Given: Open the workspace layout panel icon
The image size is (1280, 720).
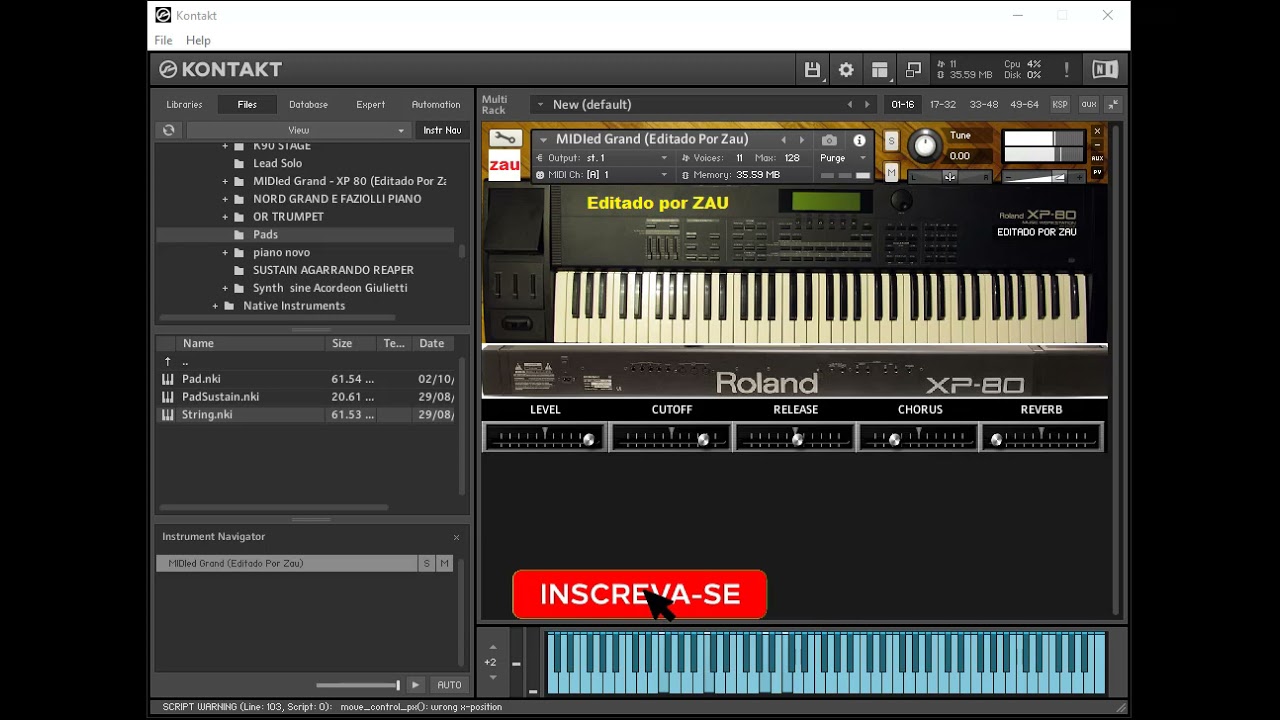Looking at the screenshot, I should (x=880, y=70).
